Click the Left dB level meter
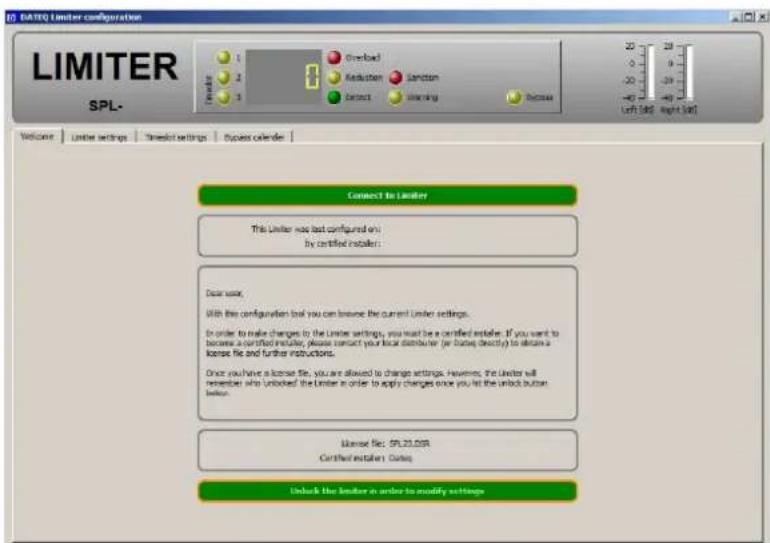This screenshot has height=543, width=770. click(651, 72)
